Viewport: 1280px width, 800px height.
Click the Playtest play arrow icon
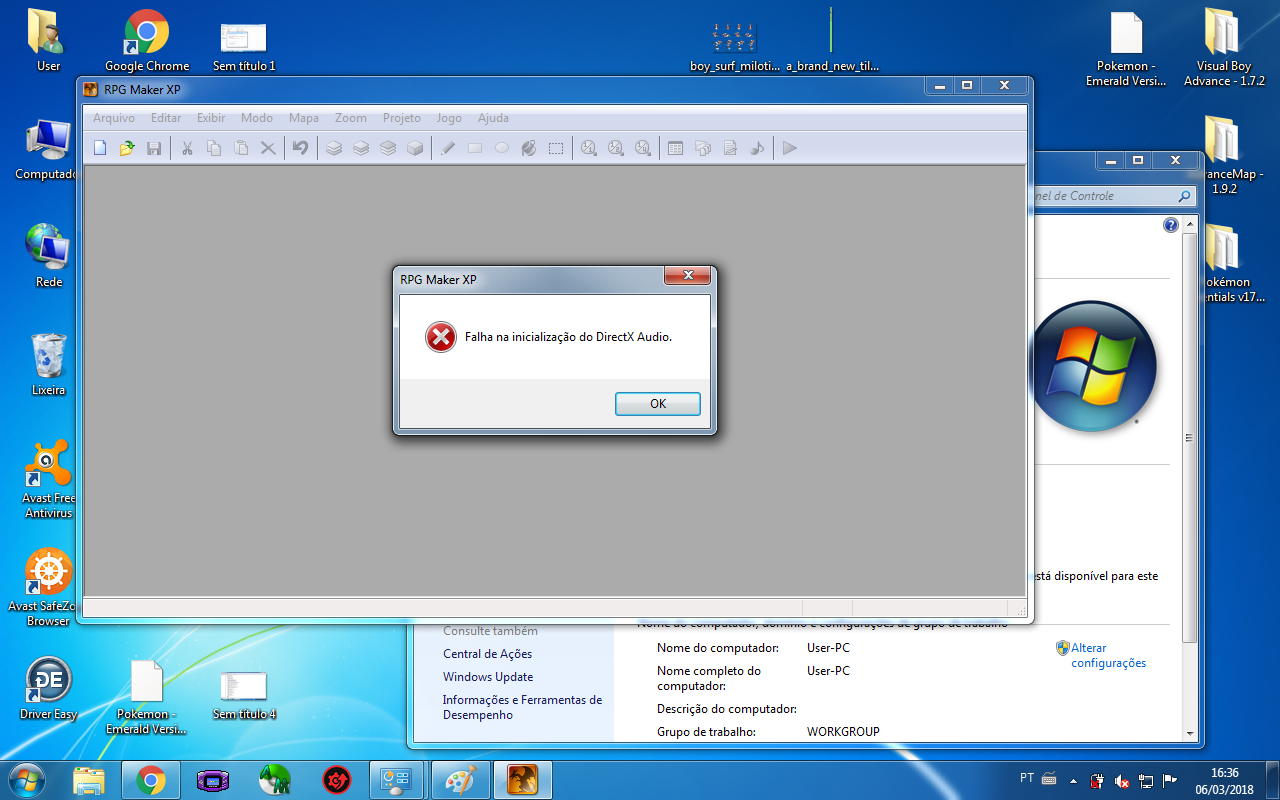[790, 148]
